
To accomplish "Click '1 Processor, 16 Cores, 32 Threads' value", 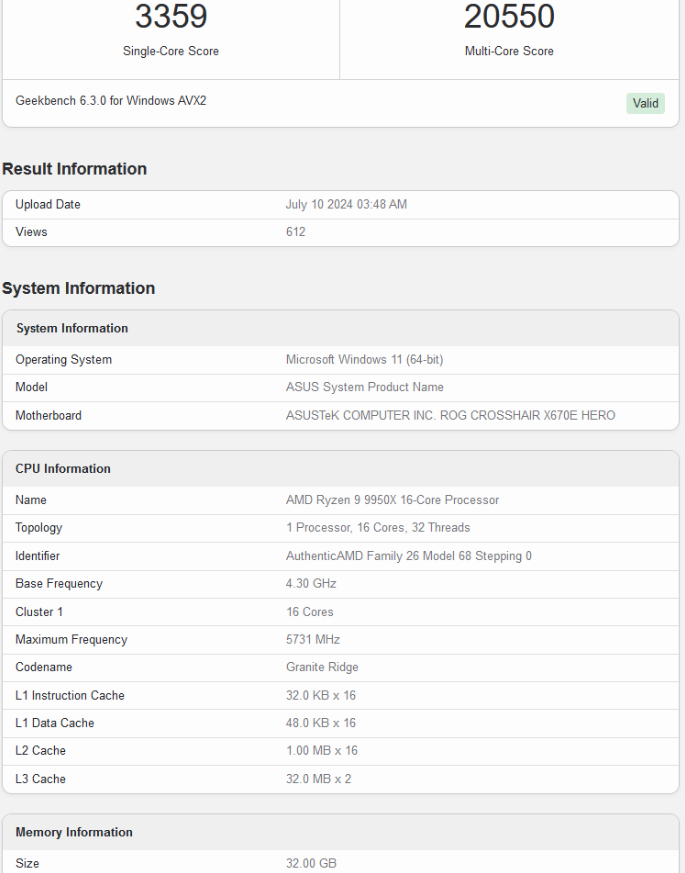I will pos(378,527).
